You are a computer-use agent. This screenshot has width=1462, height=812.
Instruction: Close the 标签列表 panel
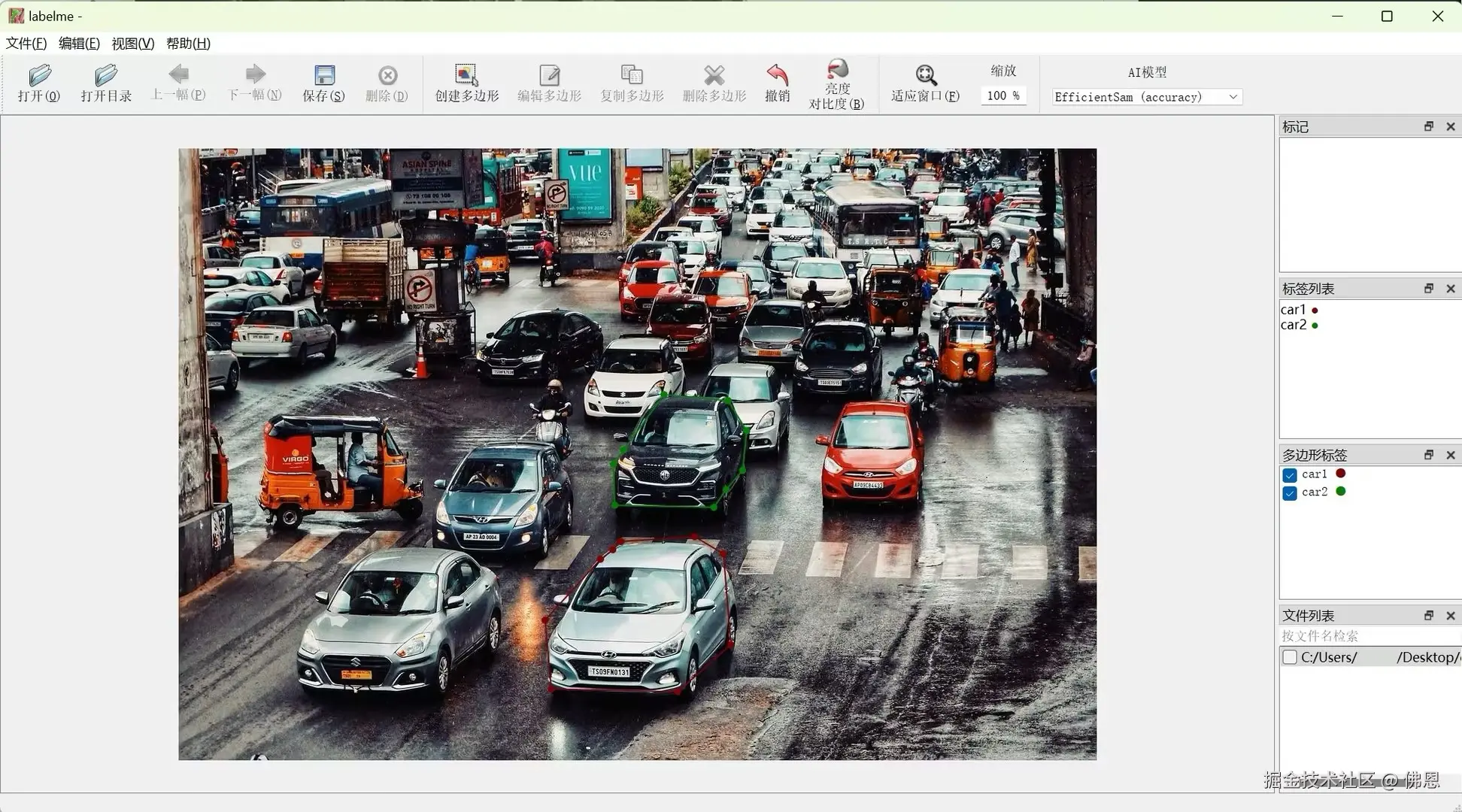(1450, 289)
